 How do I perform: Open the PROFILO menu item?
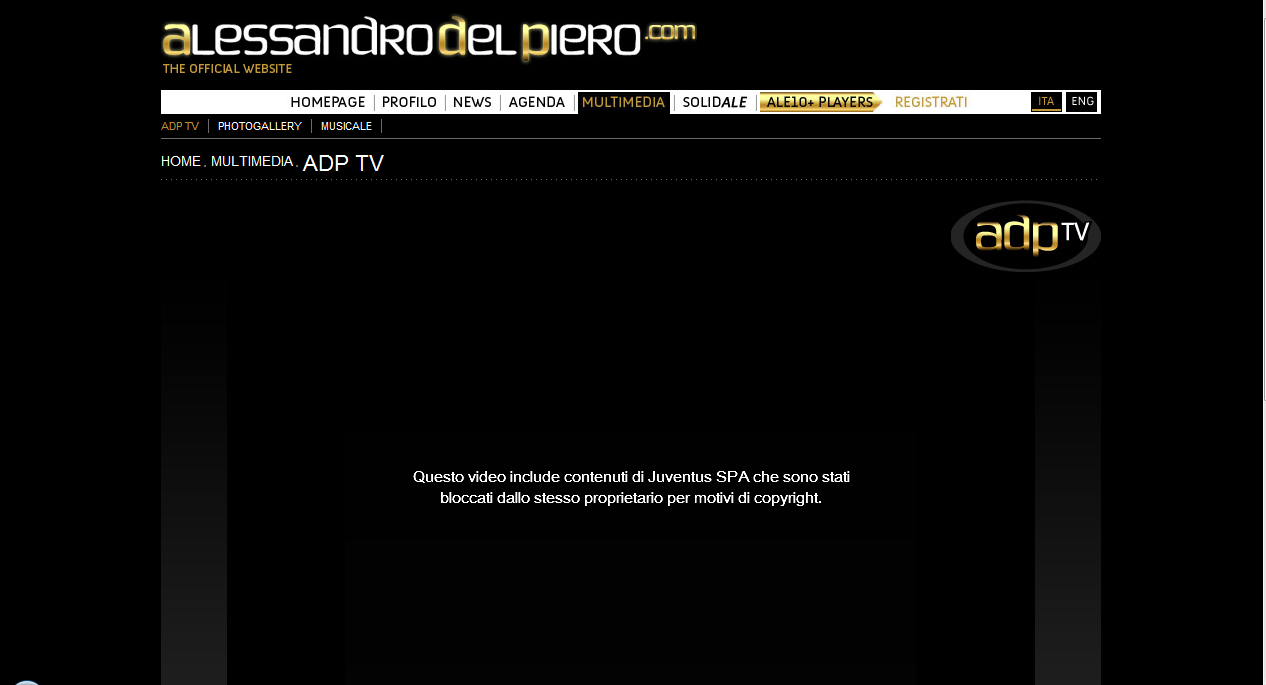[x=409, y=102]
